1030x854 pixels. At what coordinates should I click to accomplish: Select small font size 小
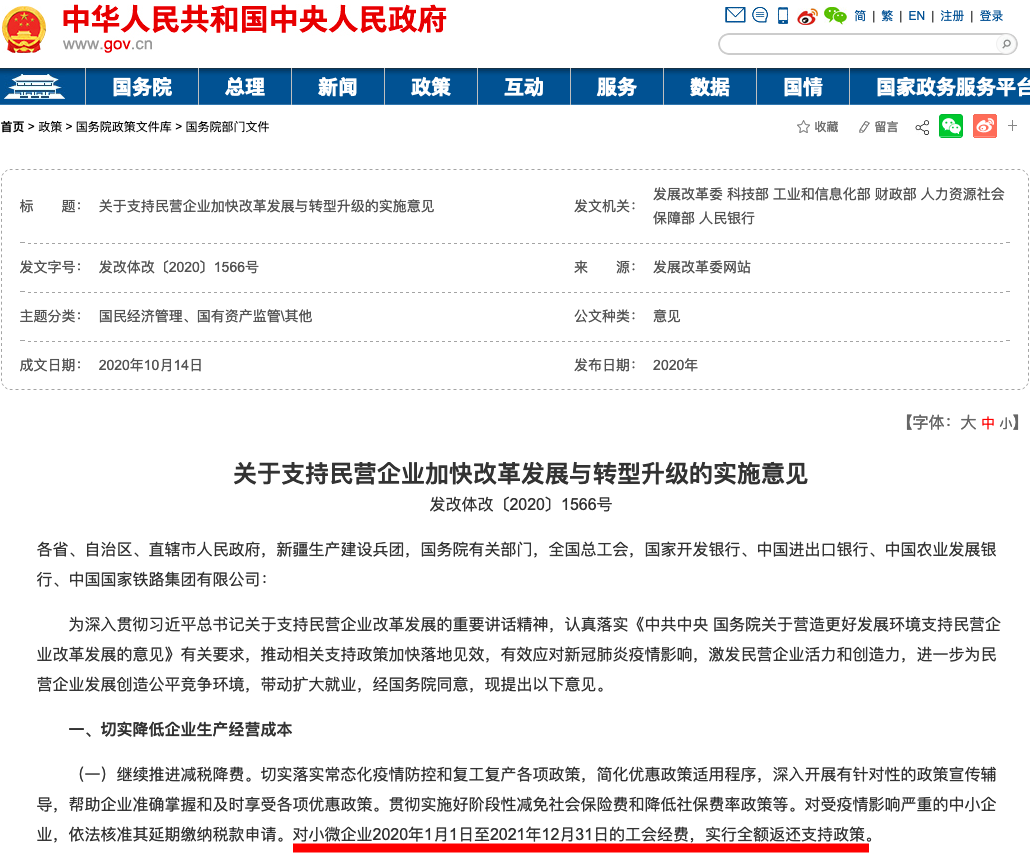1005,423
